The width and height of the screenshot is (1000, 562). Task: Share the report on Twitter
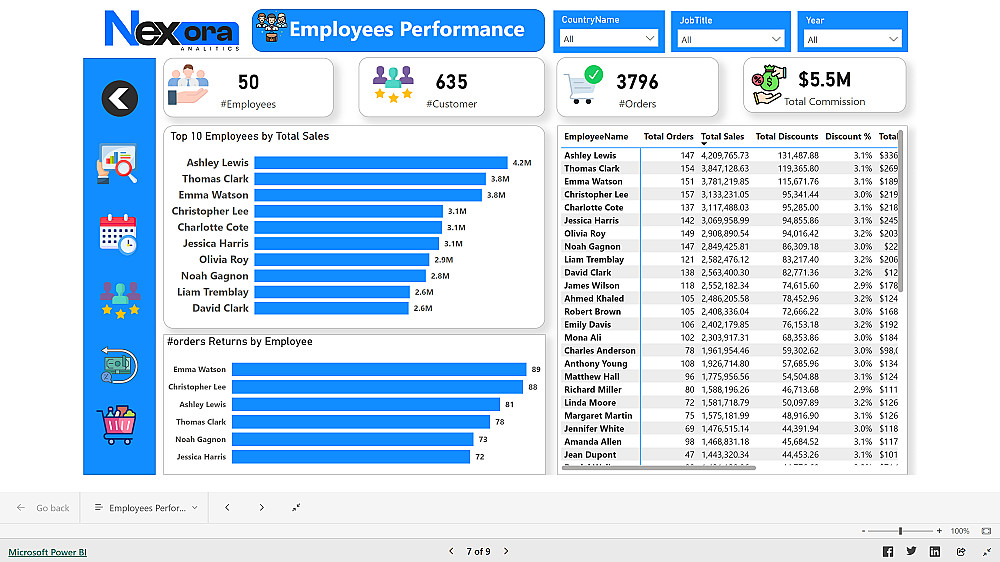[911, 552]
